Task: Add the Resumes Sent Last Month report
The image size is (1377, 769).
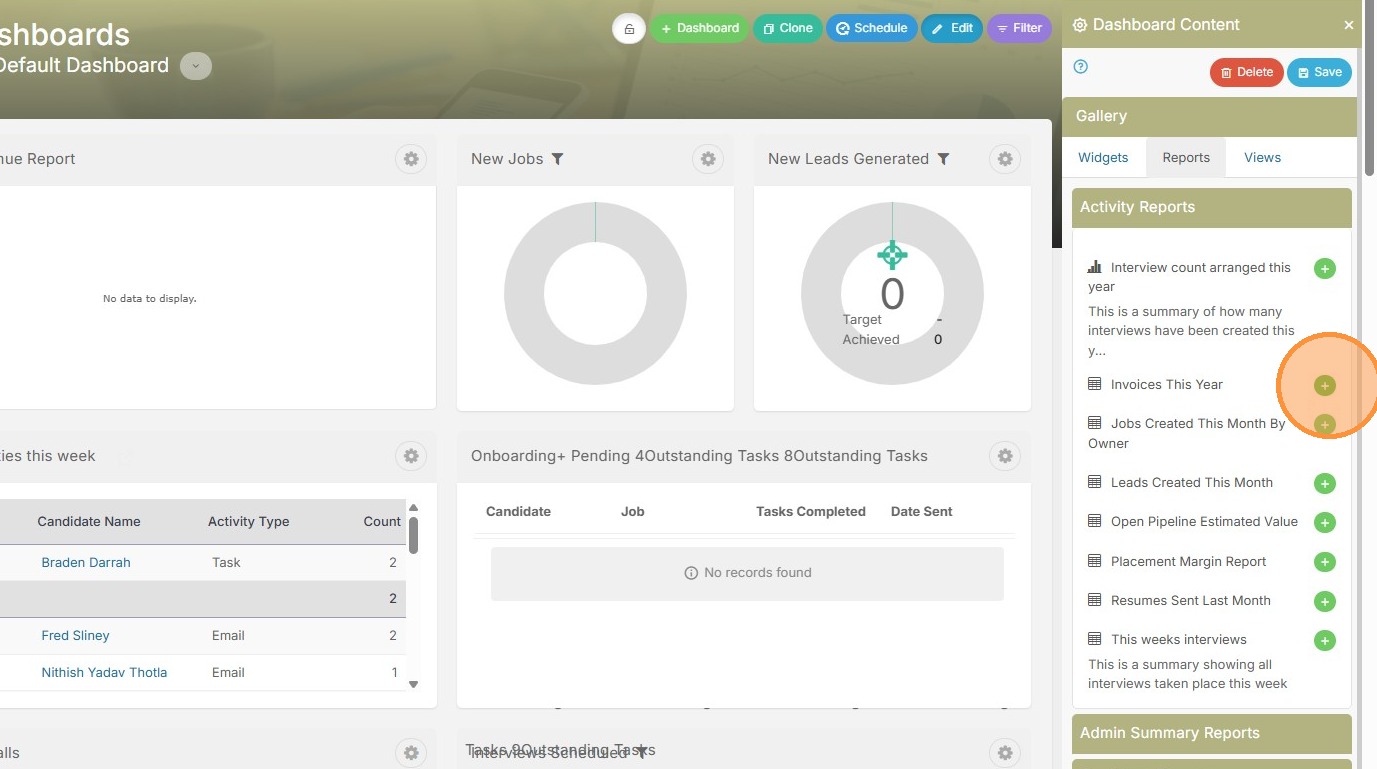Action: (1325, 602)
